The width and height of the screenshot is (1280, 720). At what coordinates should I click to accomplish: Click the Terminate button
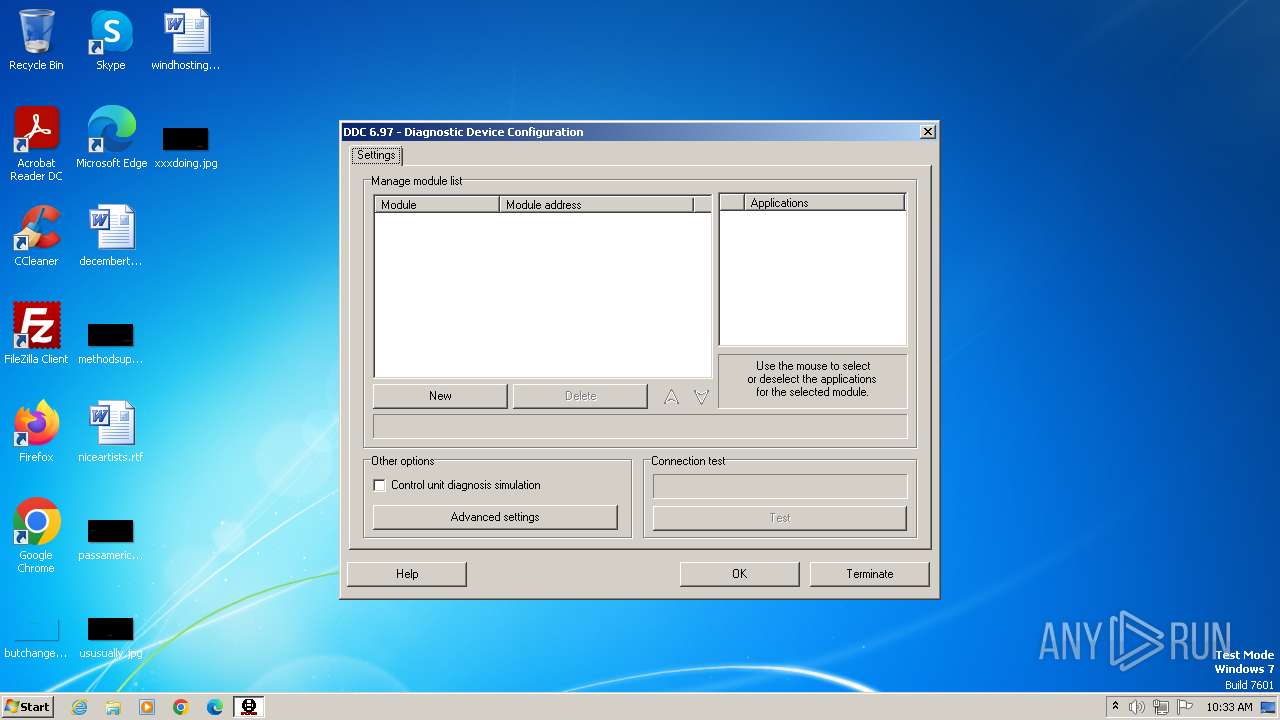click(x=869, y=574)
